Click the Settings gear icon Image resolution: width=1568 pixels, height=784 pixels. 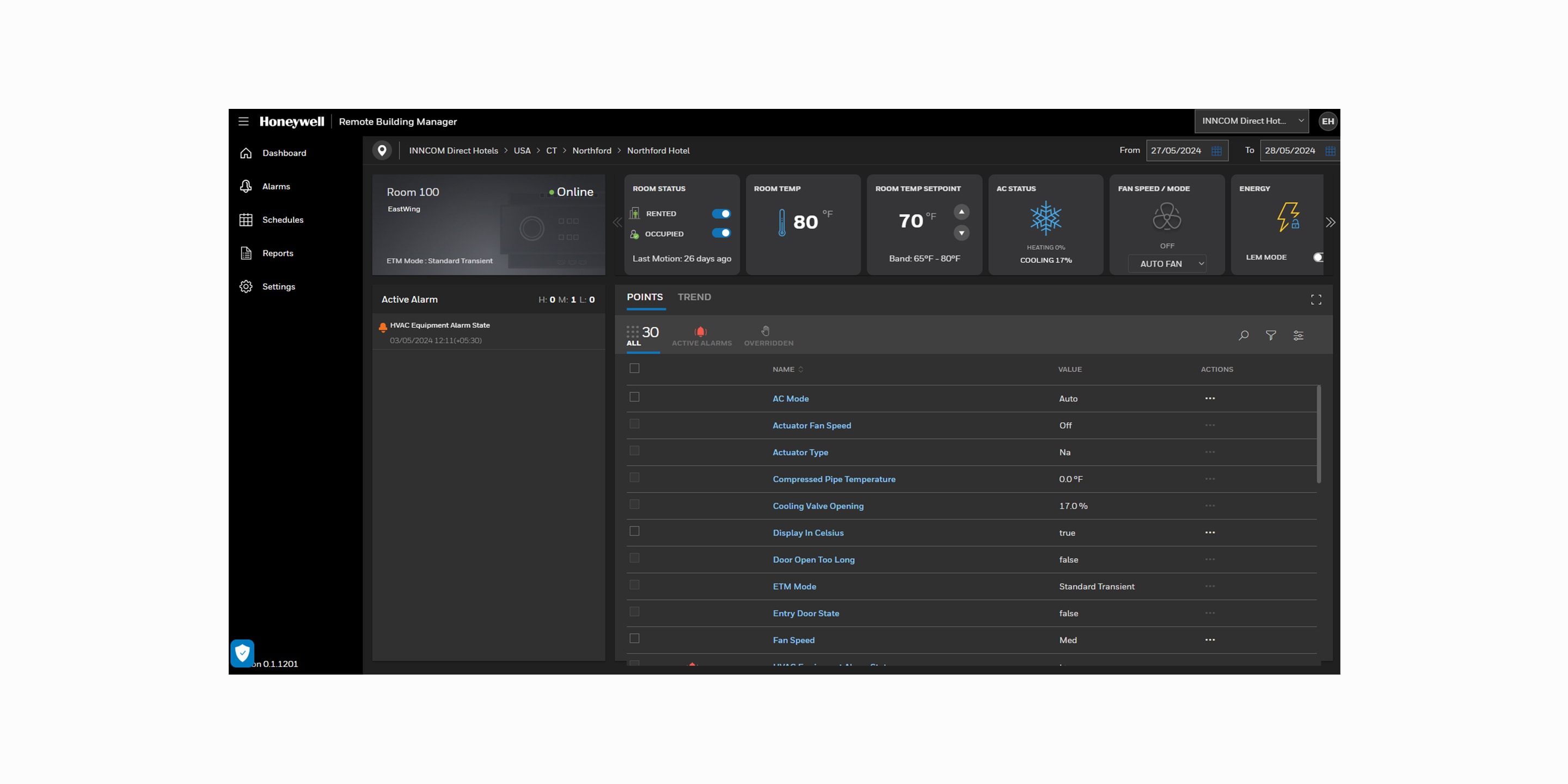pyautogui.click(x=246, y=287)
